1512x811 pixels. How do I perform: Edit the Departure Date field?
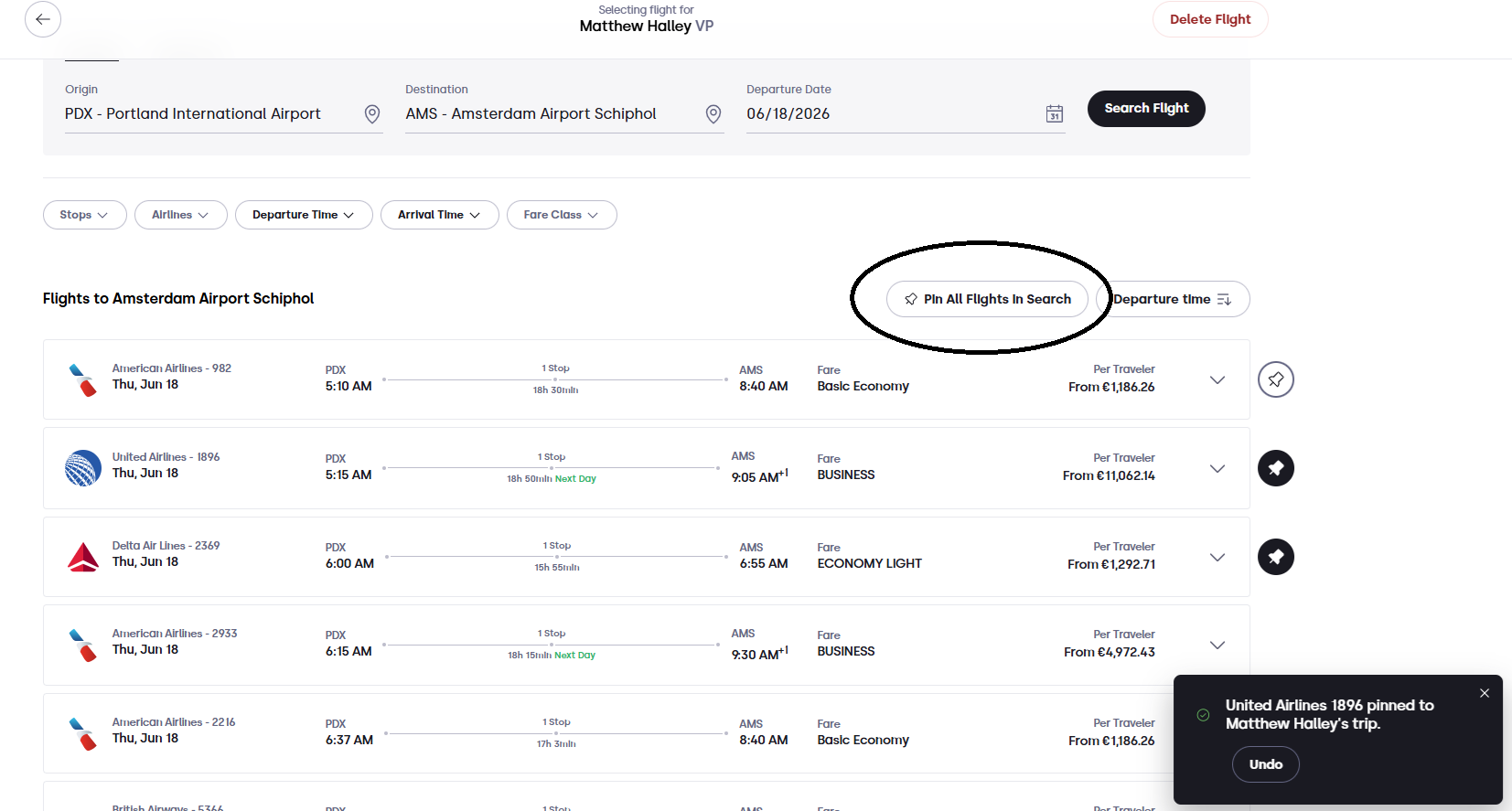point(906,114)
